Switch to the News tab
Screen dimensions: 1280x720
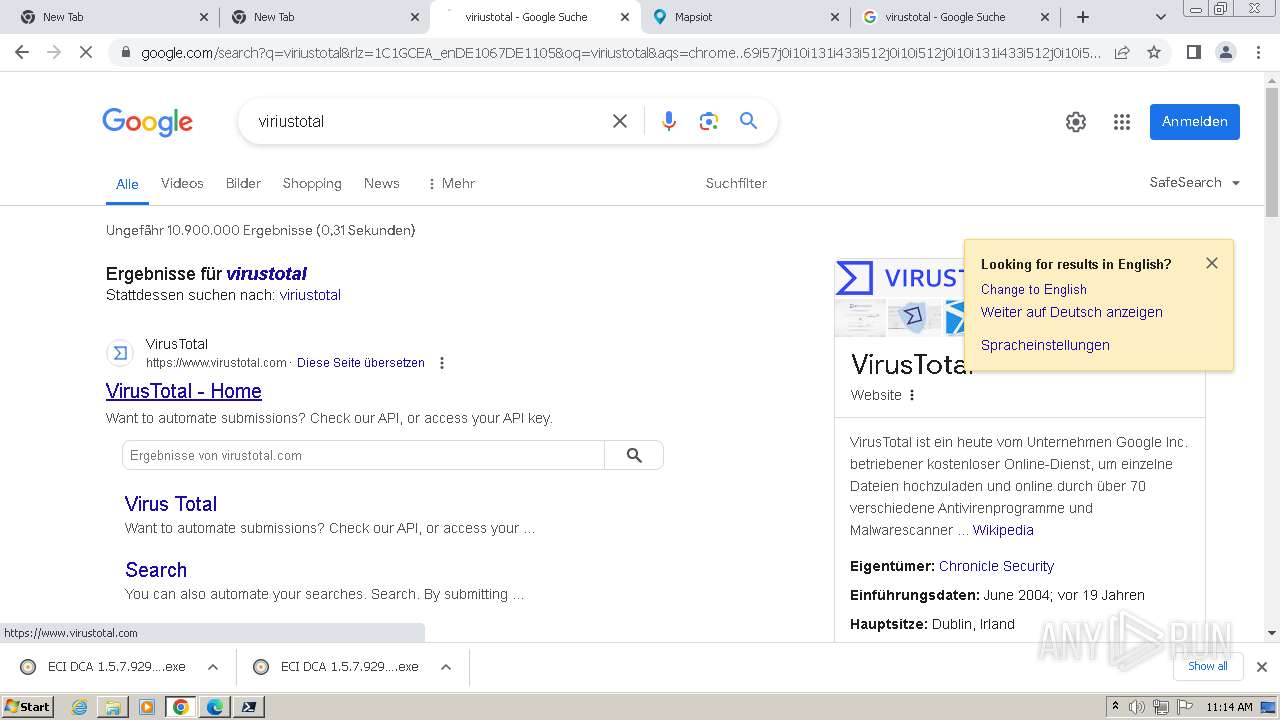pos(382,183)
